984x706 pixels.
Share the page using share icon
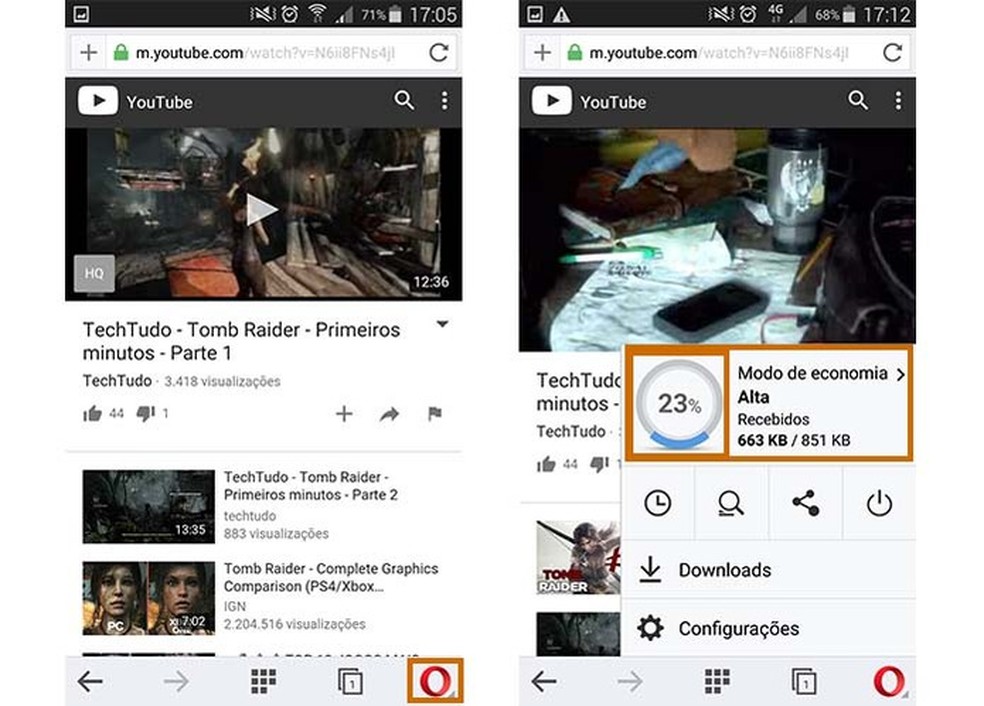coord(806,503)
